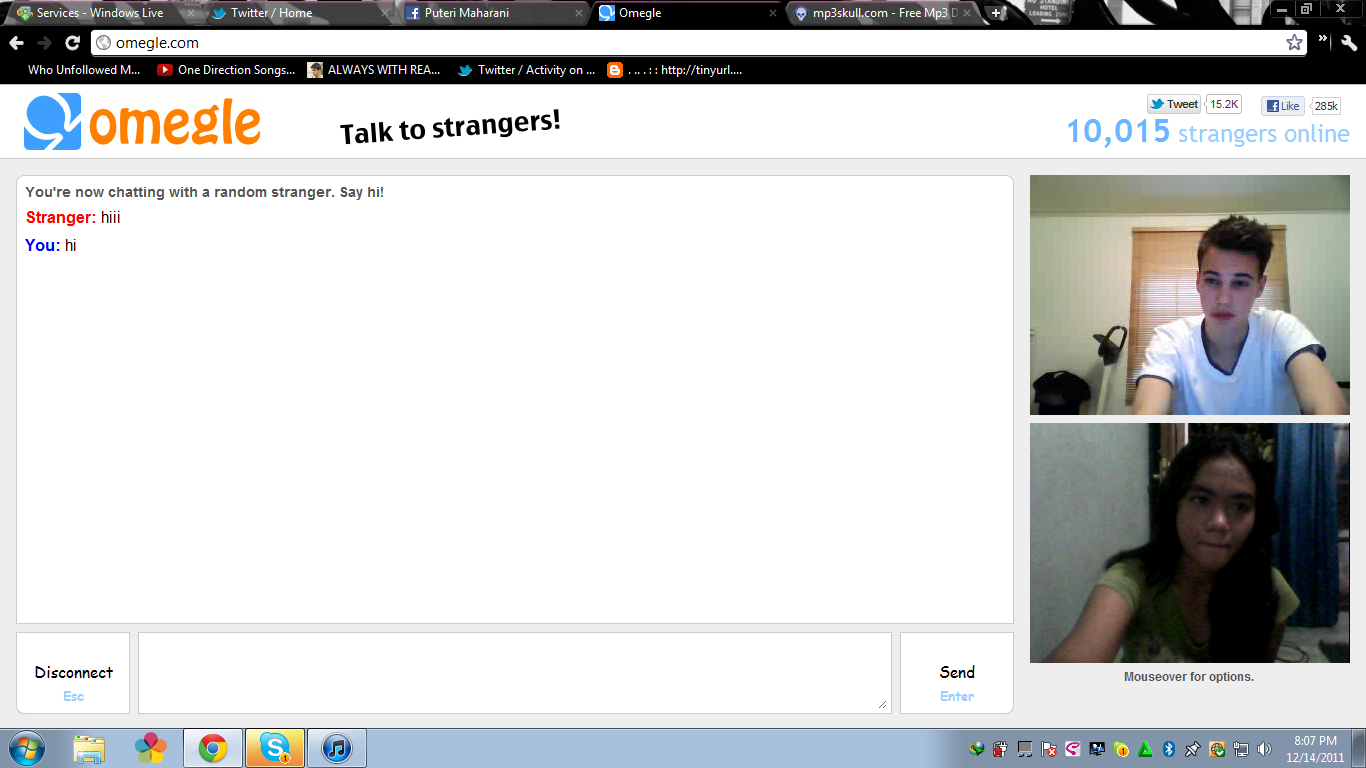
Task: Open network connection tray icon
Action: 1241,749
